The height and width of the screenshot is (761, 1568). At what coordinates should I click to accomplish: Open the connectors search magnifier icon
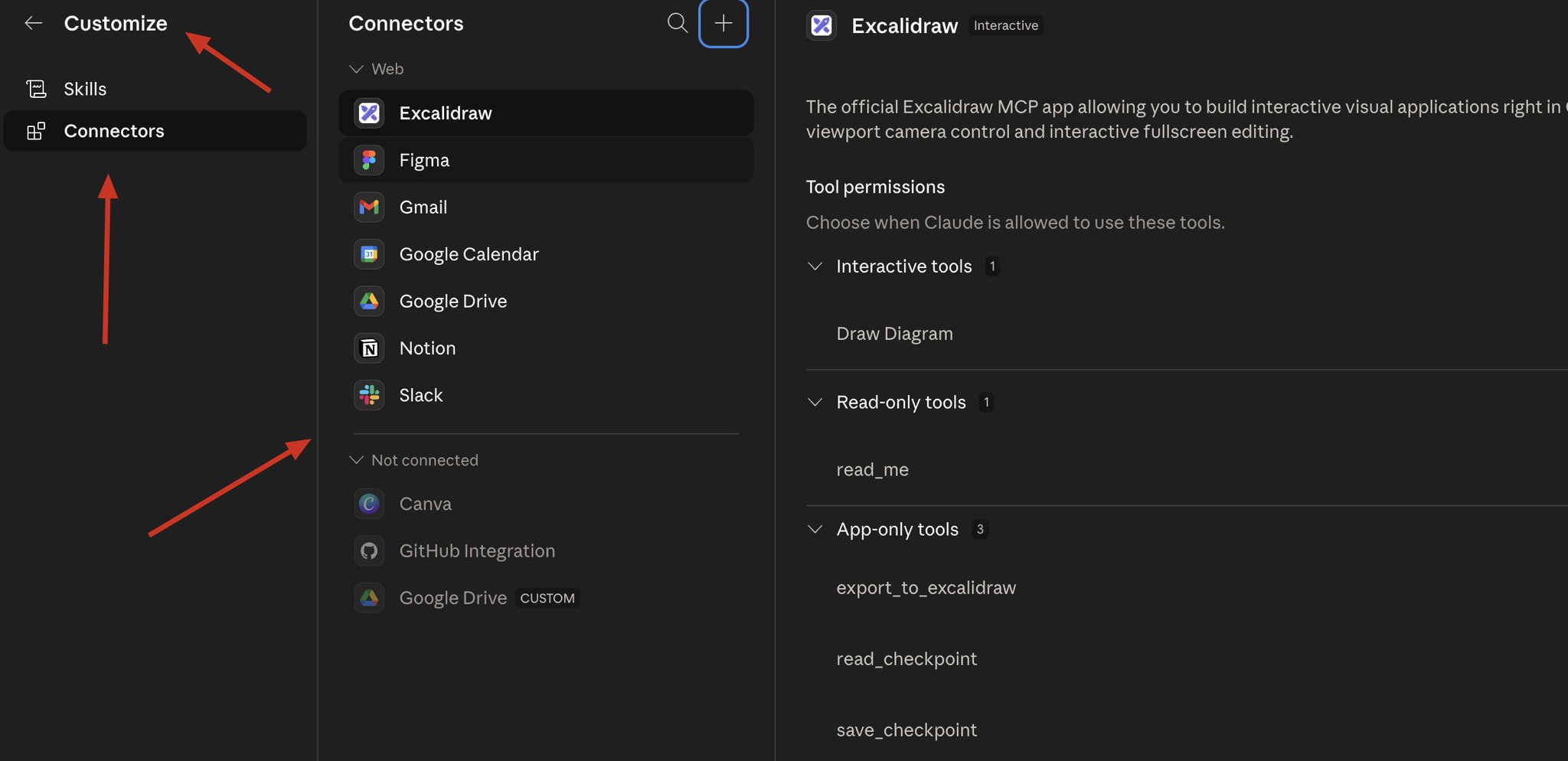677,23
